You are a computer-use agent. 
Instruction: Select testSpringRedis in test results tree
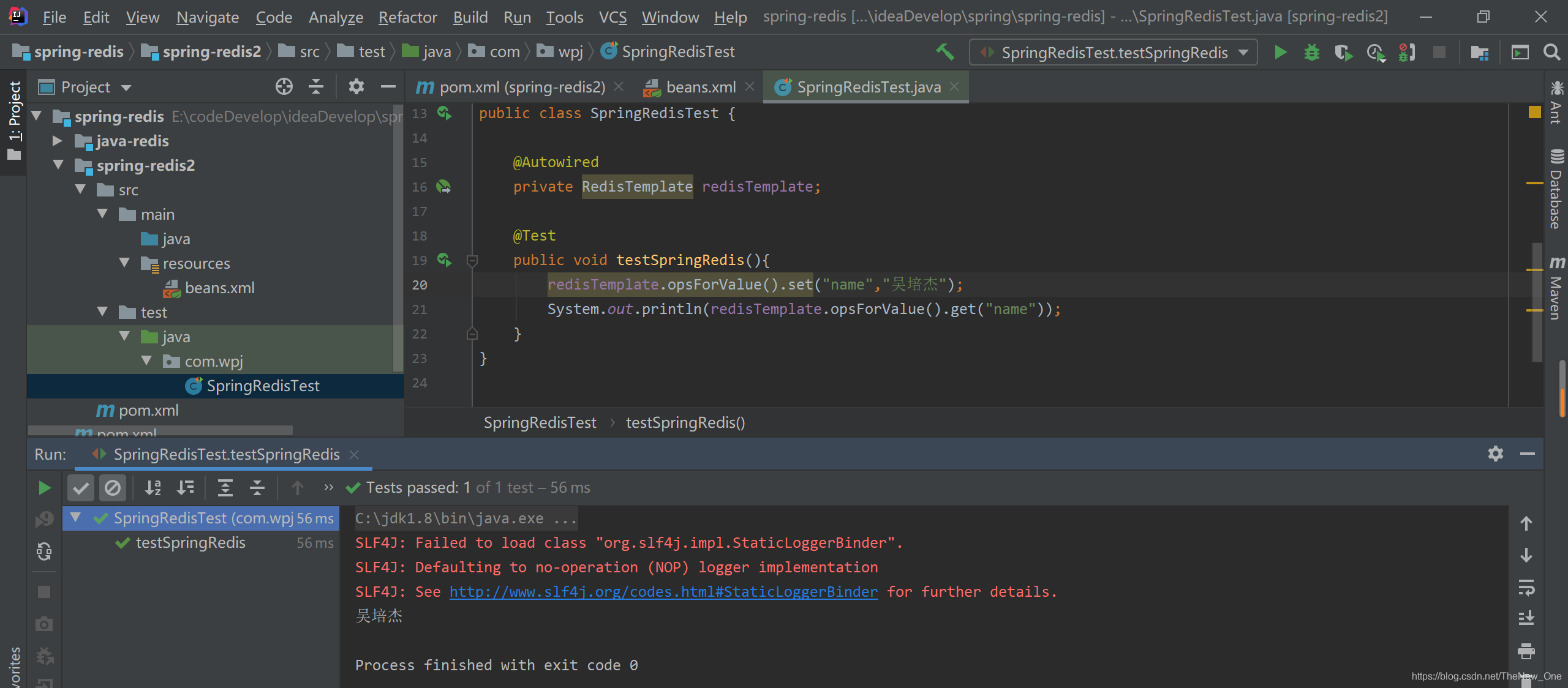point(190,542)
